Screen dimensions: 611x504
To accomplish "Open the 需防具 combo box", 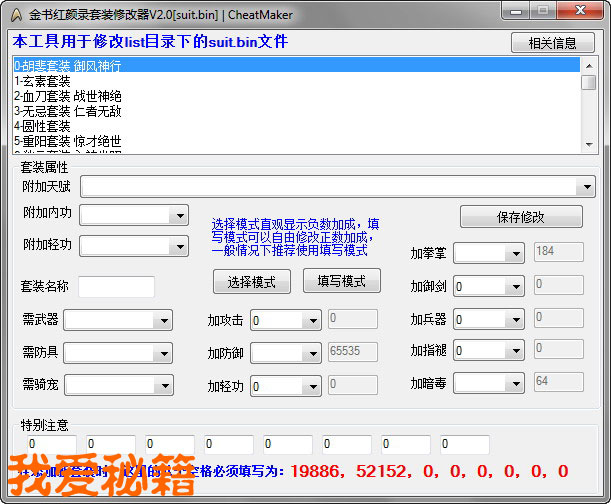I will [x=163, y=354].
